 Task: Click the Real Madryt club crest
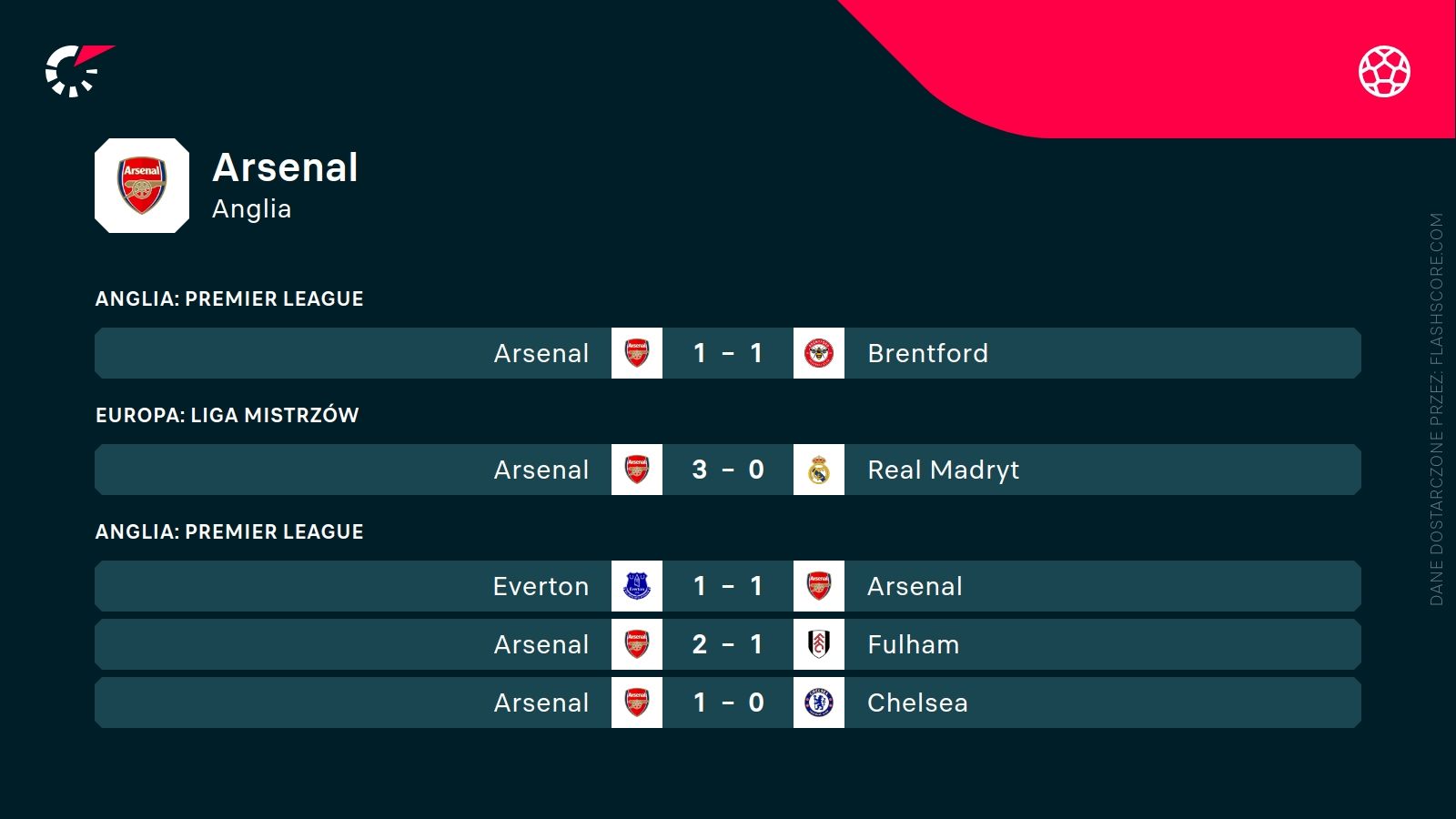click(819, 470)
